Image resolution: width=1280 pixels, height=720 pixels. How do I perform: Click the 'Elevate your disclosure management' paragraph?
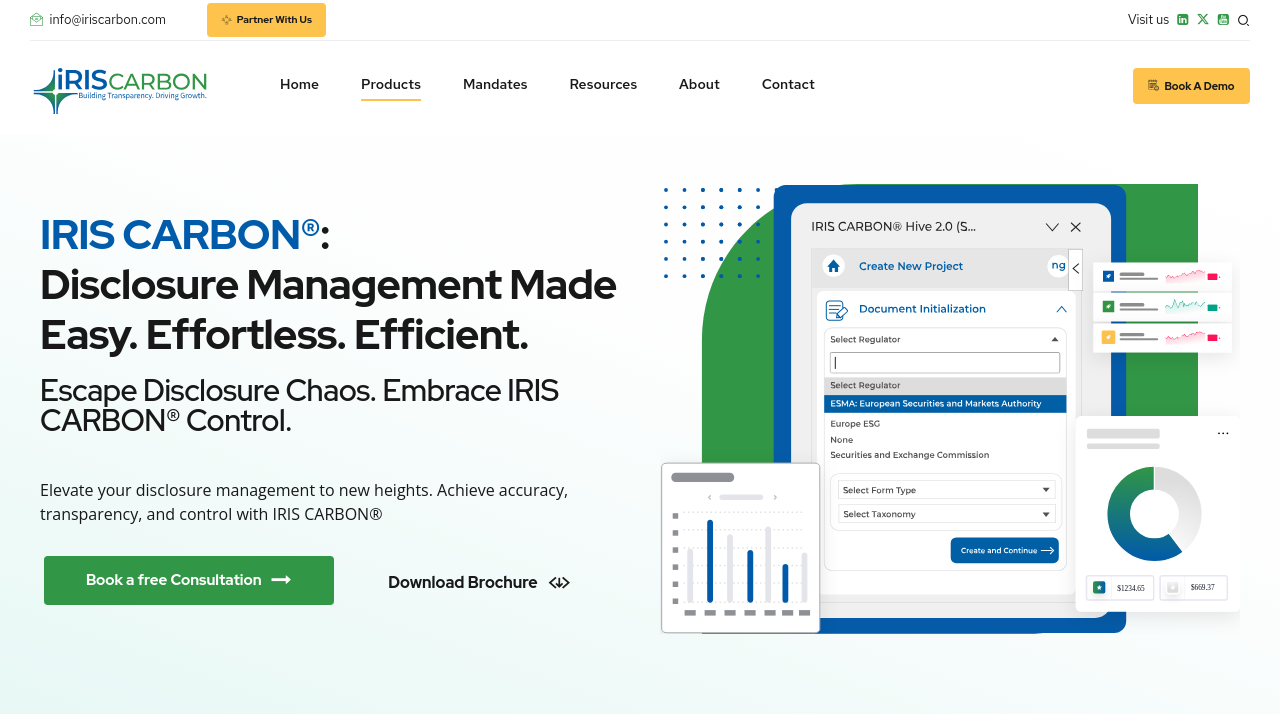304,502
